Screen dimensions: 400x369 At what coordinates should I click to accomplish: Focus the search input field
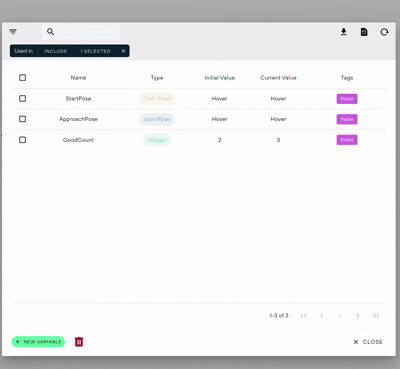[81, 32]
